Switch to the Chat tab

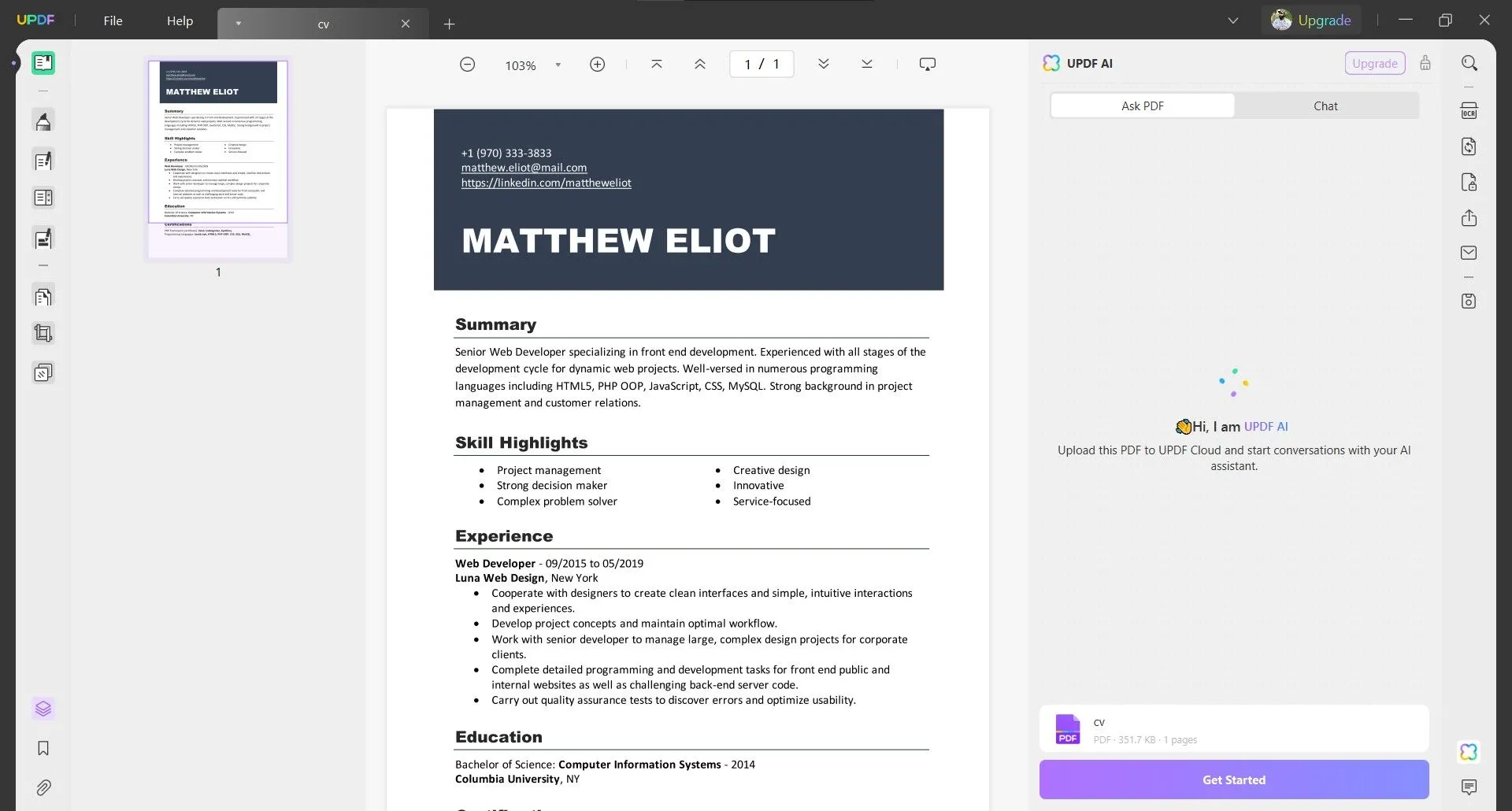pyautogui.click(x=1326, y=105)
